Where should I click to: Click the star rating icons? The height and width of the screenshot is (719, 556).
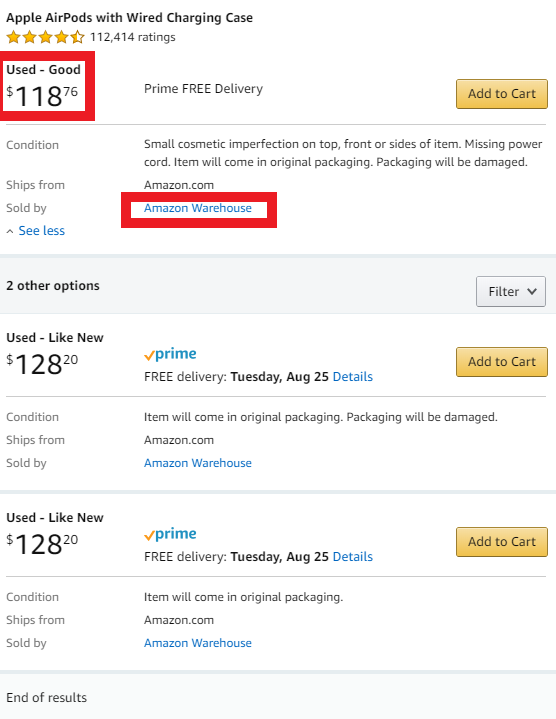pyautogui.click(x=45, y=37)
